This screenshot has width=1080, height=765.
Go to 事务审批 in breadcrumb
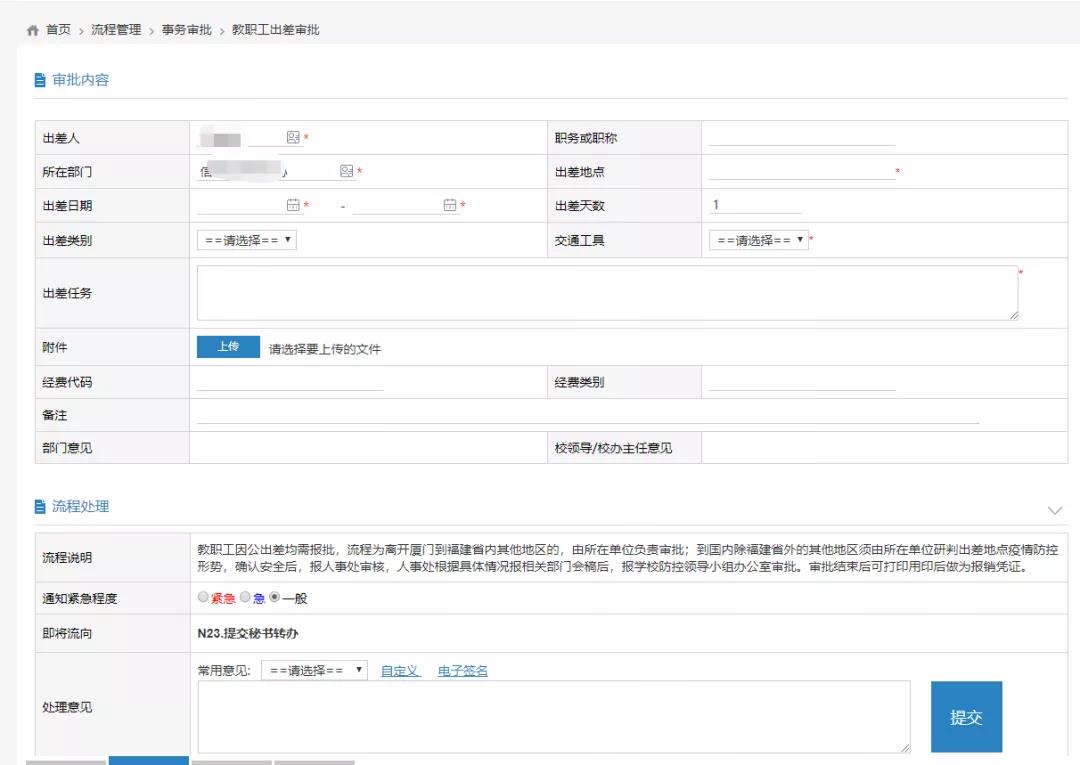point(187,31)
